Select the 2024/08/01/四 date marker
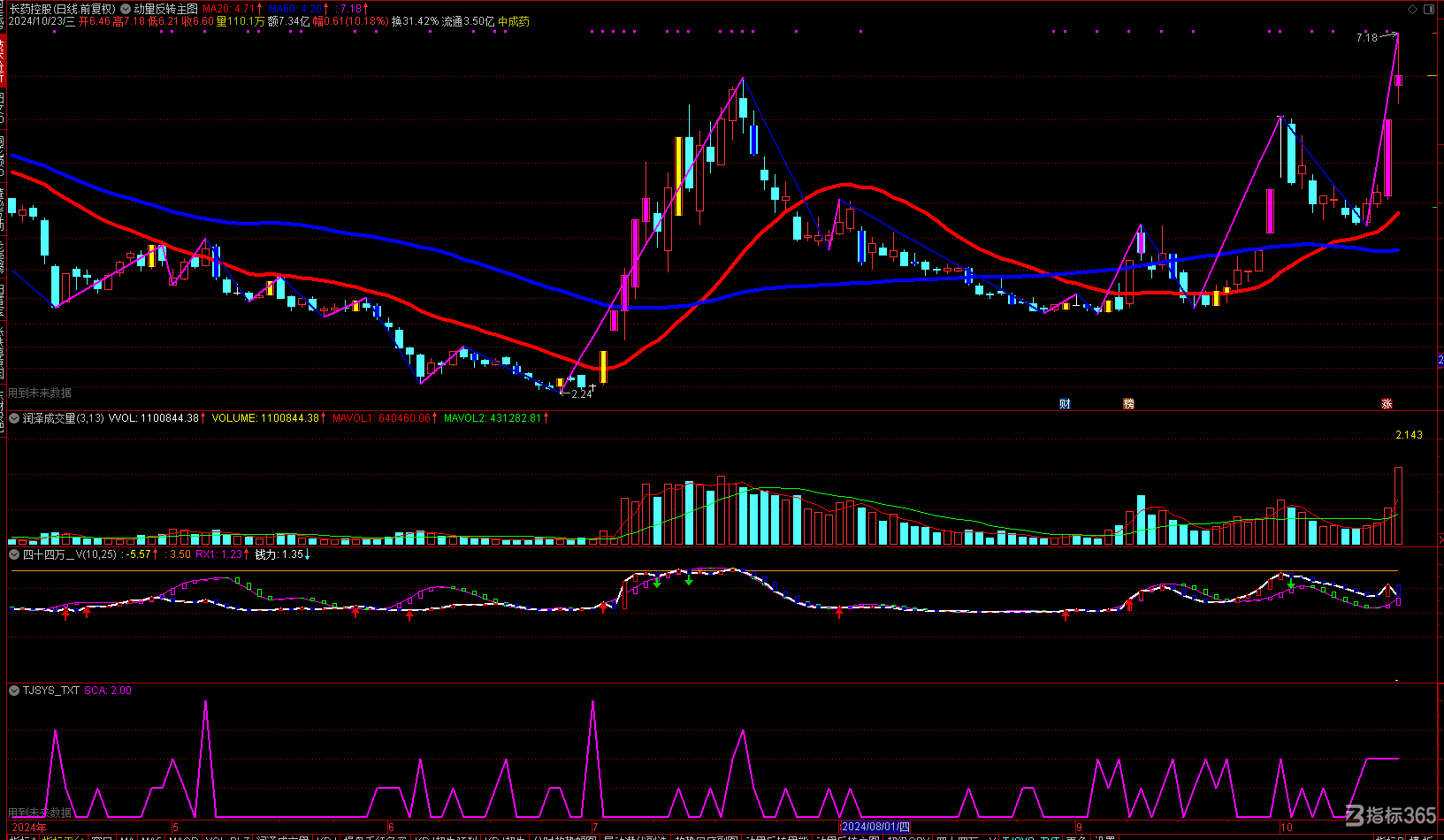Screen dimensions: 1444x840 coord(875,828)
